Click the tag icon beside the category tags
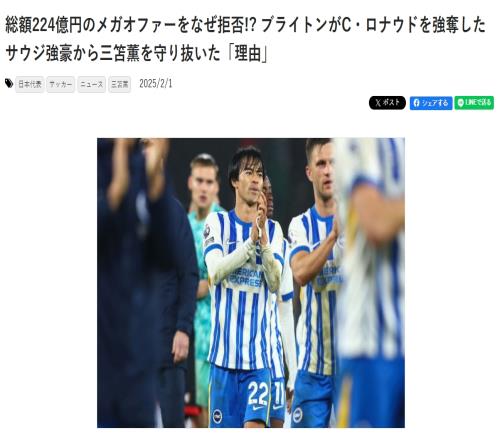Viewport: 500px width, 440px height. (x=9, y=84)
